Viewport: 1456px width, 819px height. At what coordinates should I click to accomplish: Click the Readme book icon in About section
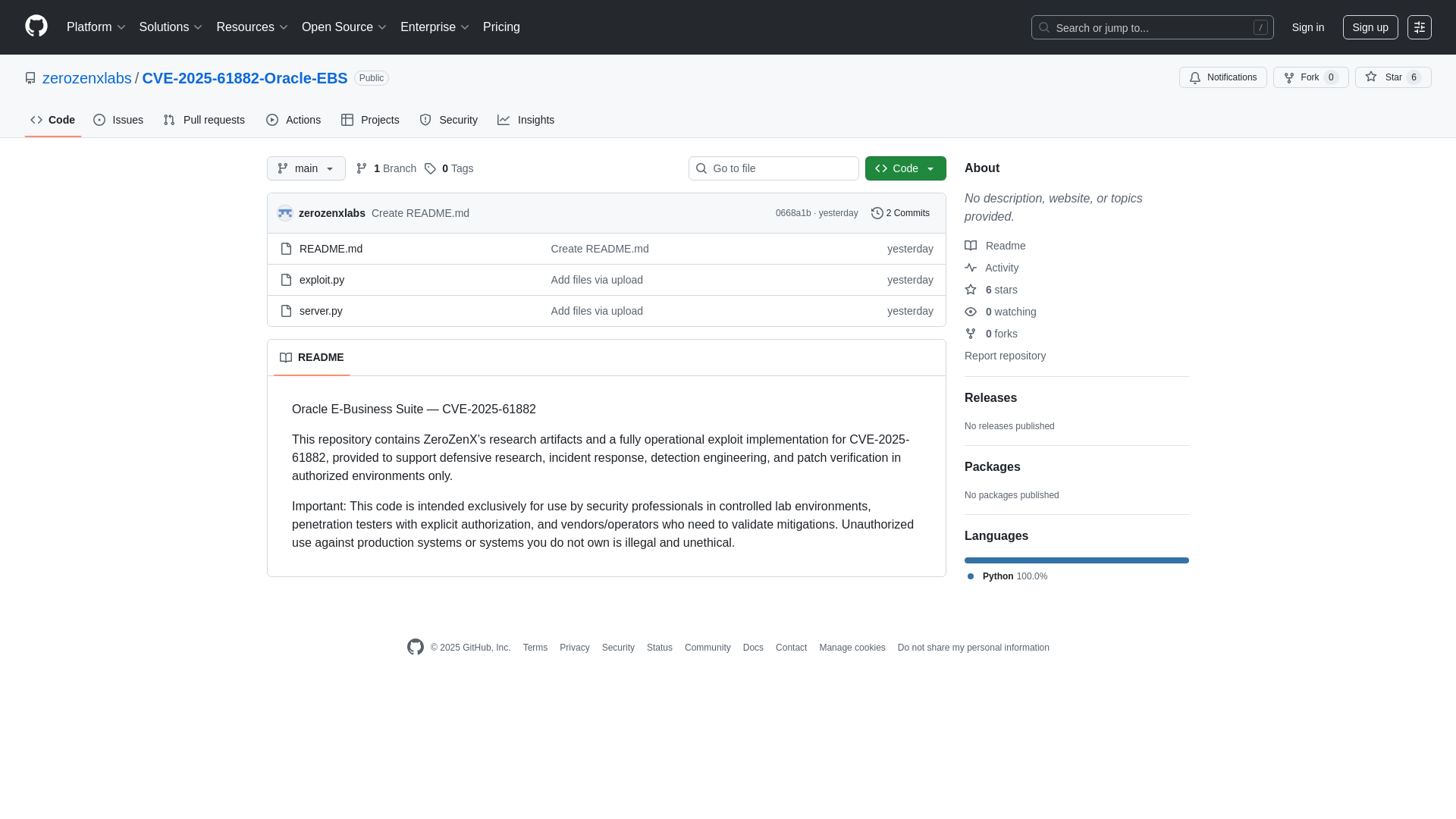click(x=971, y=246)
